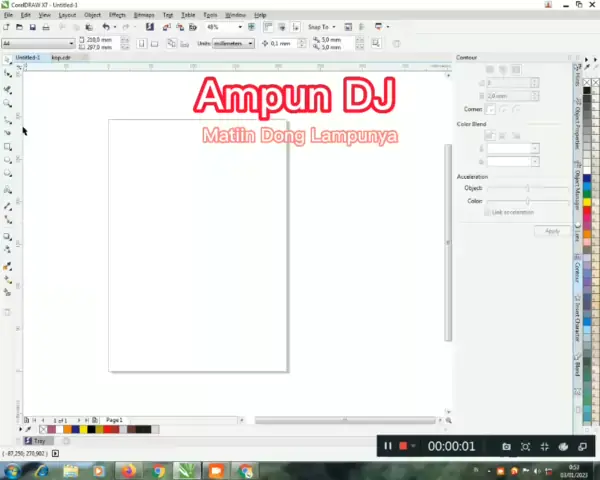600x480 pixels.
Task: Enable the Link acceleration checkbox
Action: [487, 212]
